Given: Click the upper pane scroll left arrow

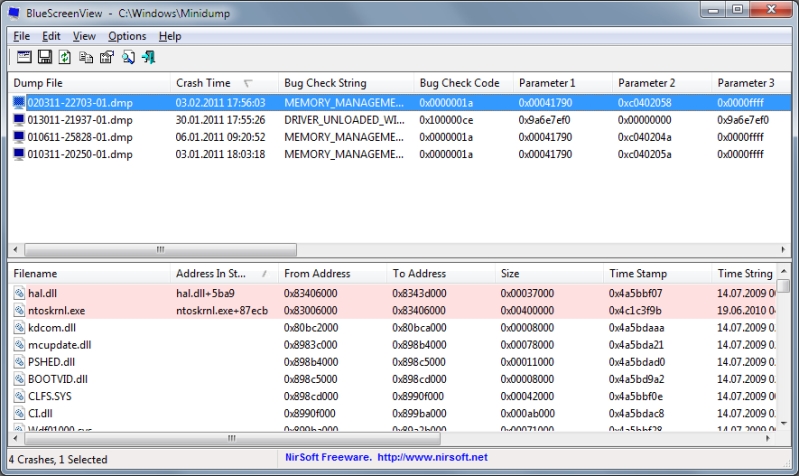Looking at the screenshot, I should click(x=16, y=250).
